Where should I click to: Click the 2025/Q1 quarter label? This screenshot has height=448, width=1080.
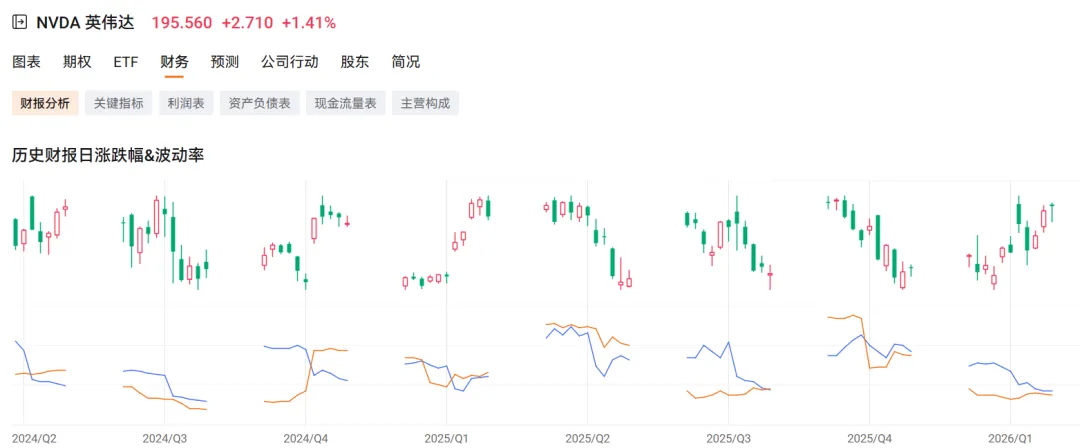coord(446,438)
